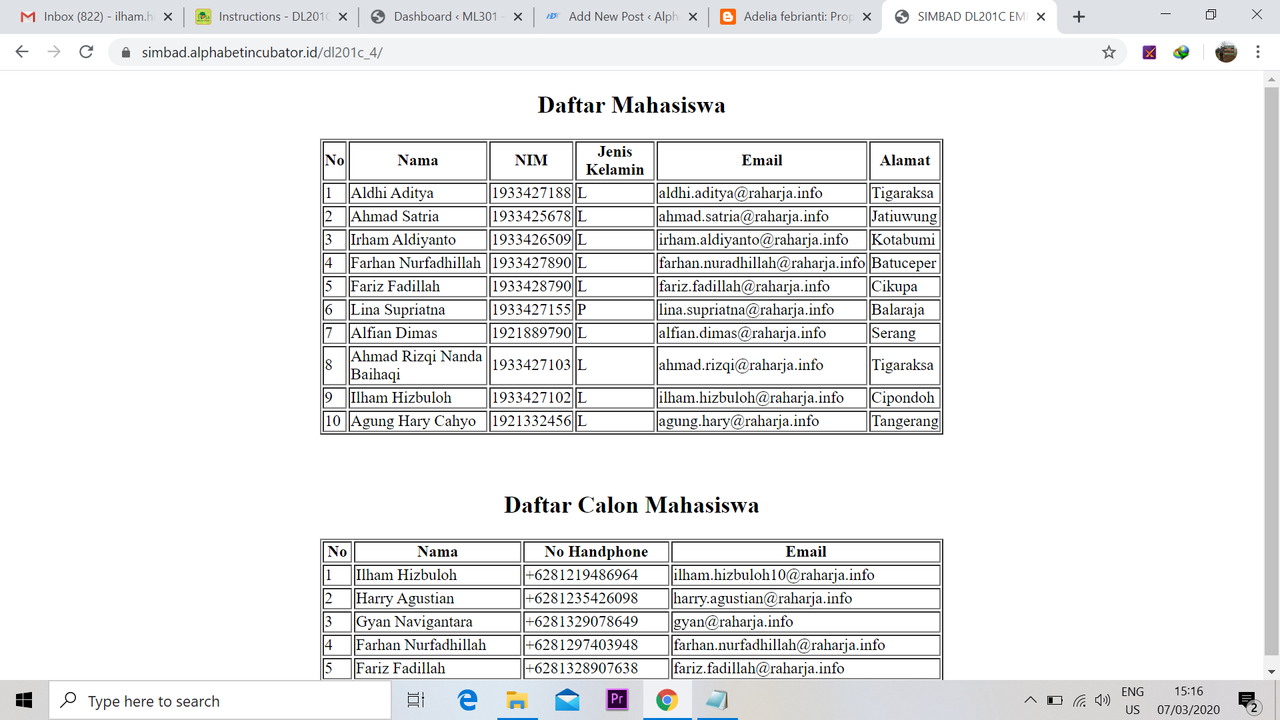The width and height of the screenshot is (1280, 720).
Task: Open the Chrome three-dot menu
Action: tap(1258, 52)
